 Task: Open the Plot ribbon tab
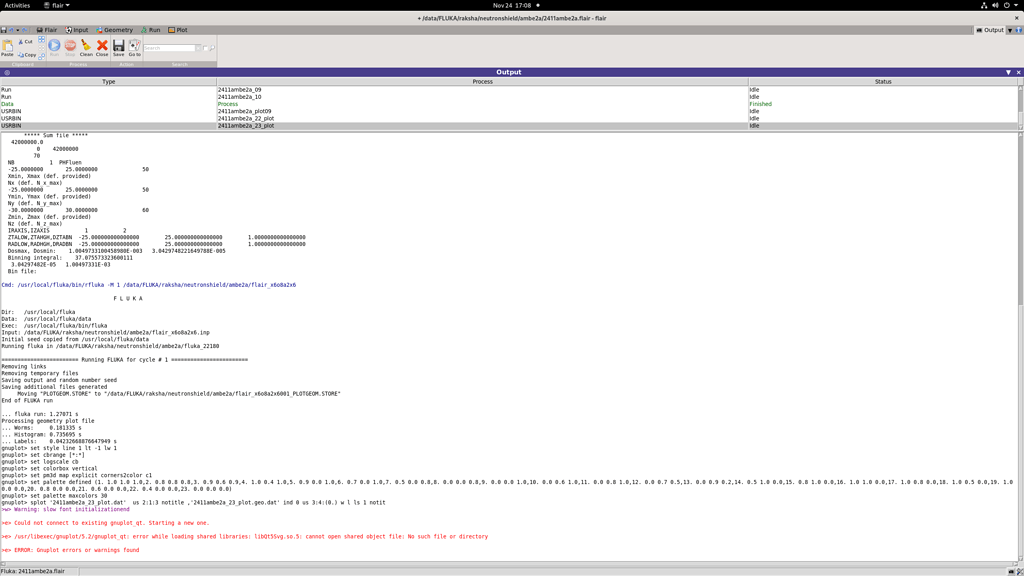(177, 29)
